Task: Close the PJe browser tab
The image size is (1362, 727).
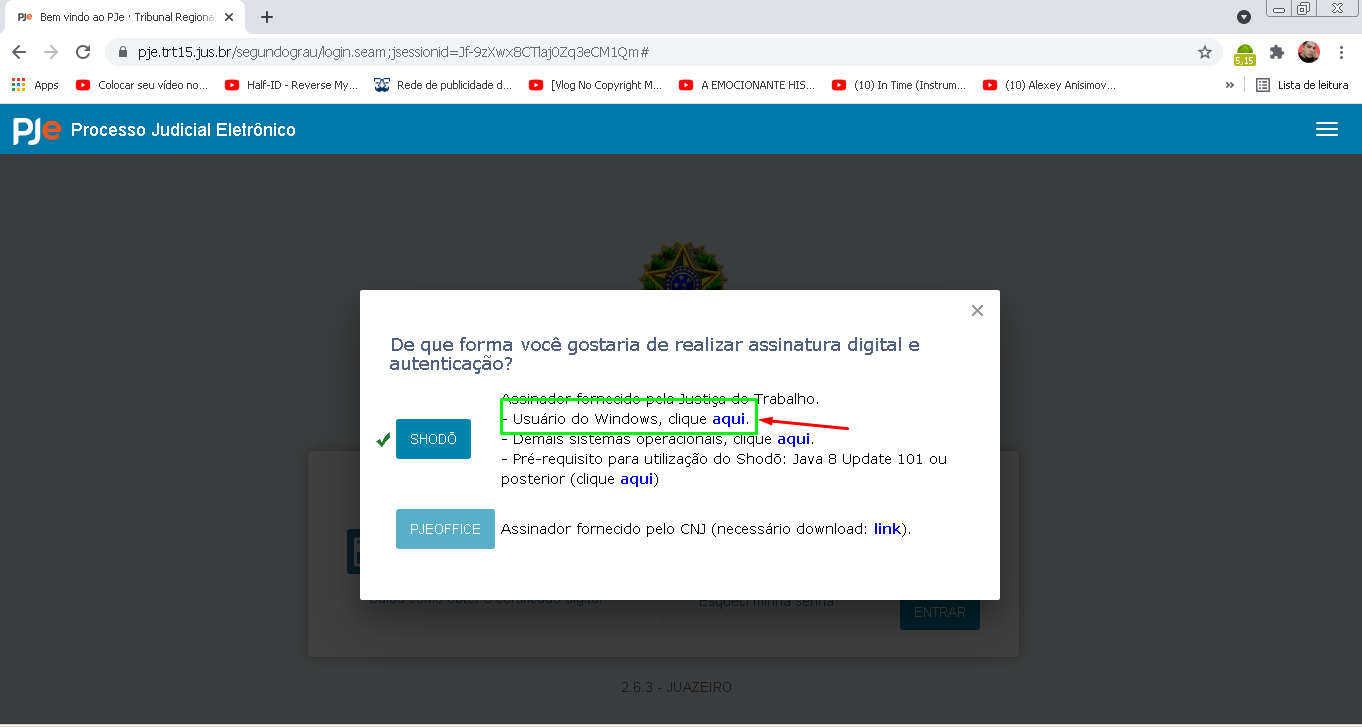Action: click(x=229, y=17)
